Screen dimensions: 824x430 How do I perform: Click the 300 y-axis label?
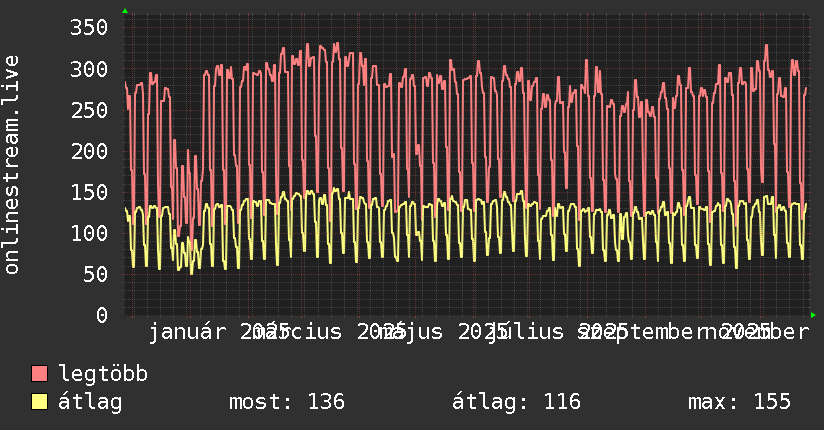pos(89,69)
